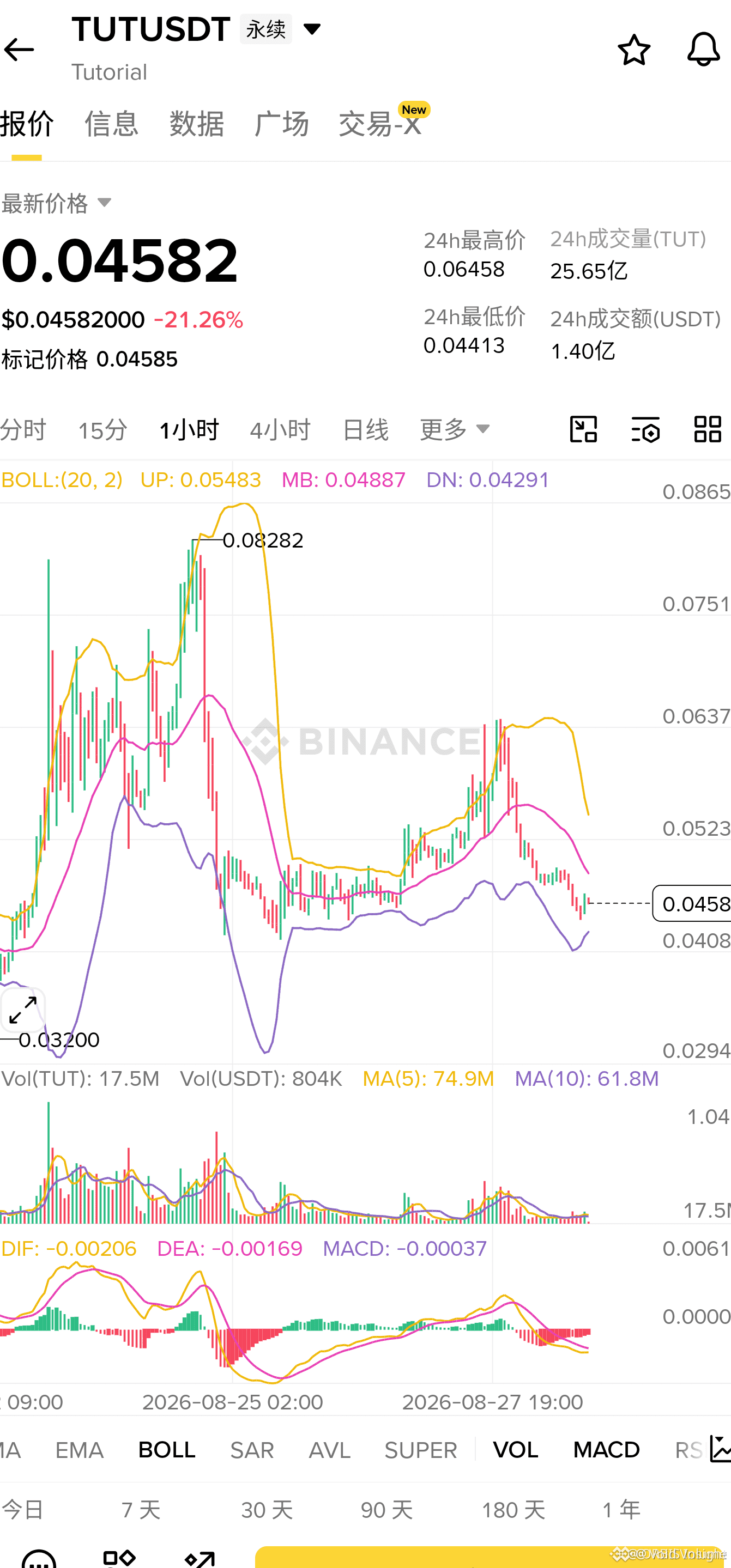Select the 7 天 performance range
731x1568 pixels.
(141, 1510)
